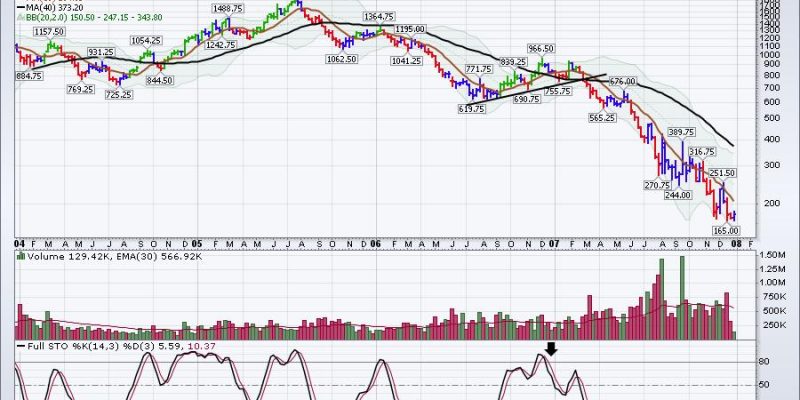This screenshot has height=400, width=800.
Task: Click the 1054.25 high label
Action: point(146,41)
